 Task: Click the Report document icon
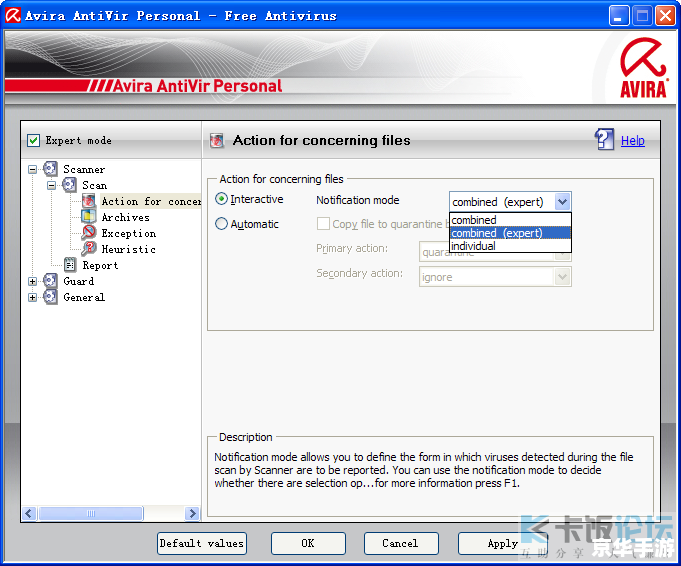[x=70, y=265]
